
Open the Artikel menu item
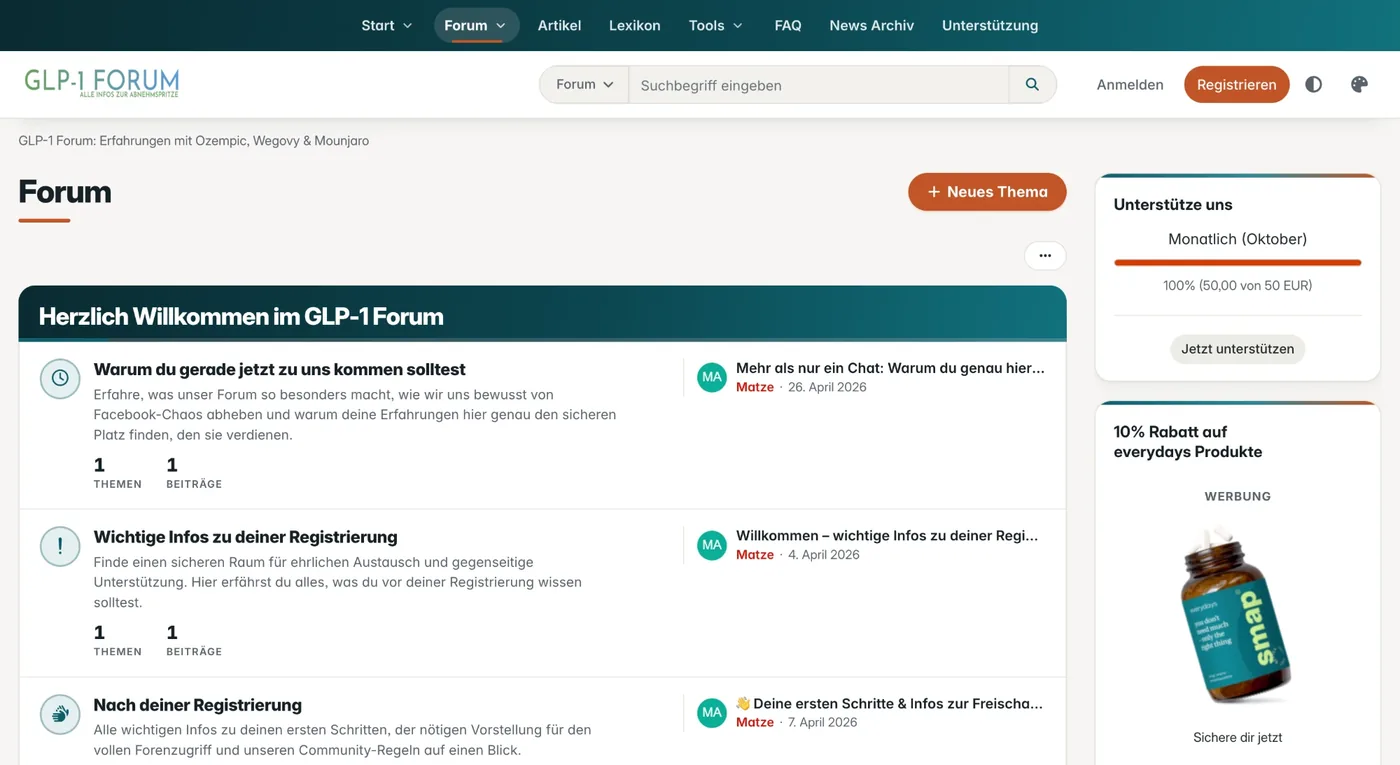click(559, 26)
